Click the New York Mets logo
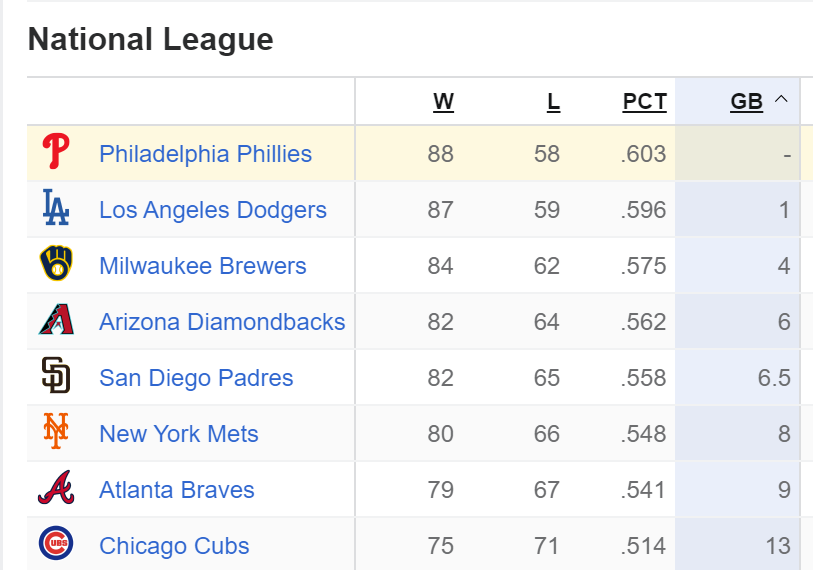 pos(56,434)
